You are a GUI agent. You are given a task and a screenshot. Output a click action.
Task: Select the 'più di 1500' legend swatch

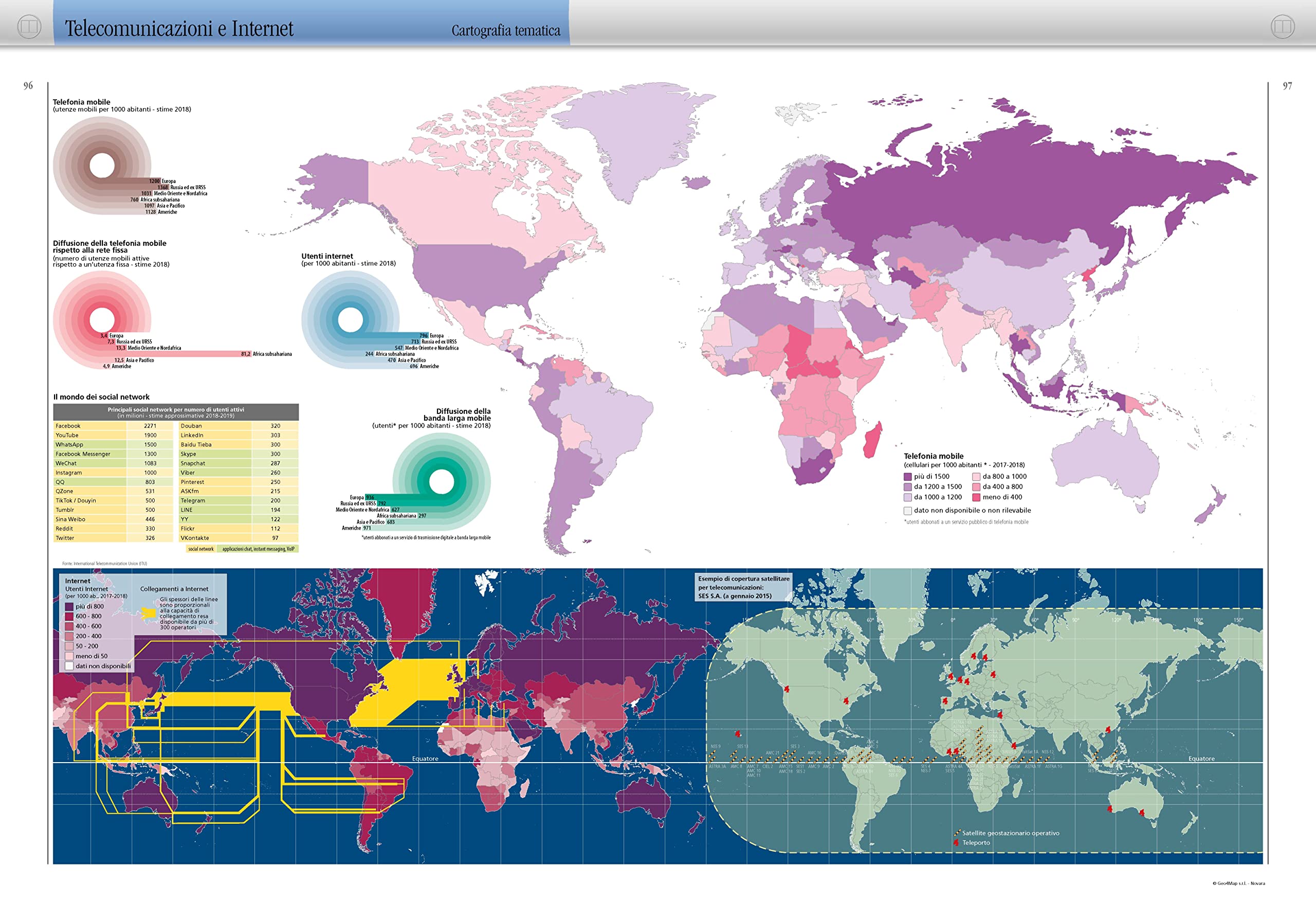908,476
